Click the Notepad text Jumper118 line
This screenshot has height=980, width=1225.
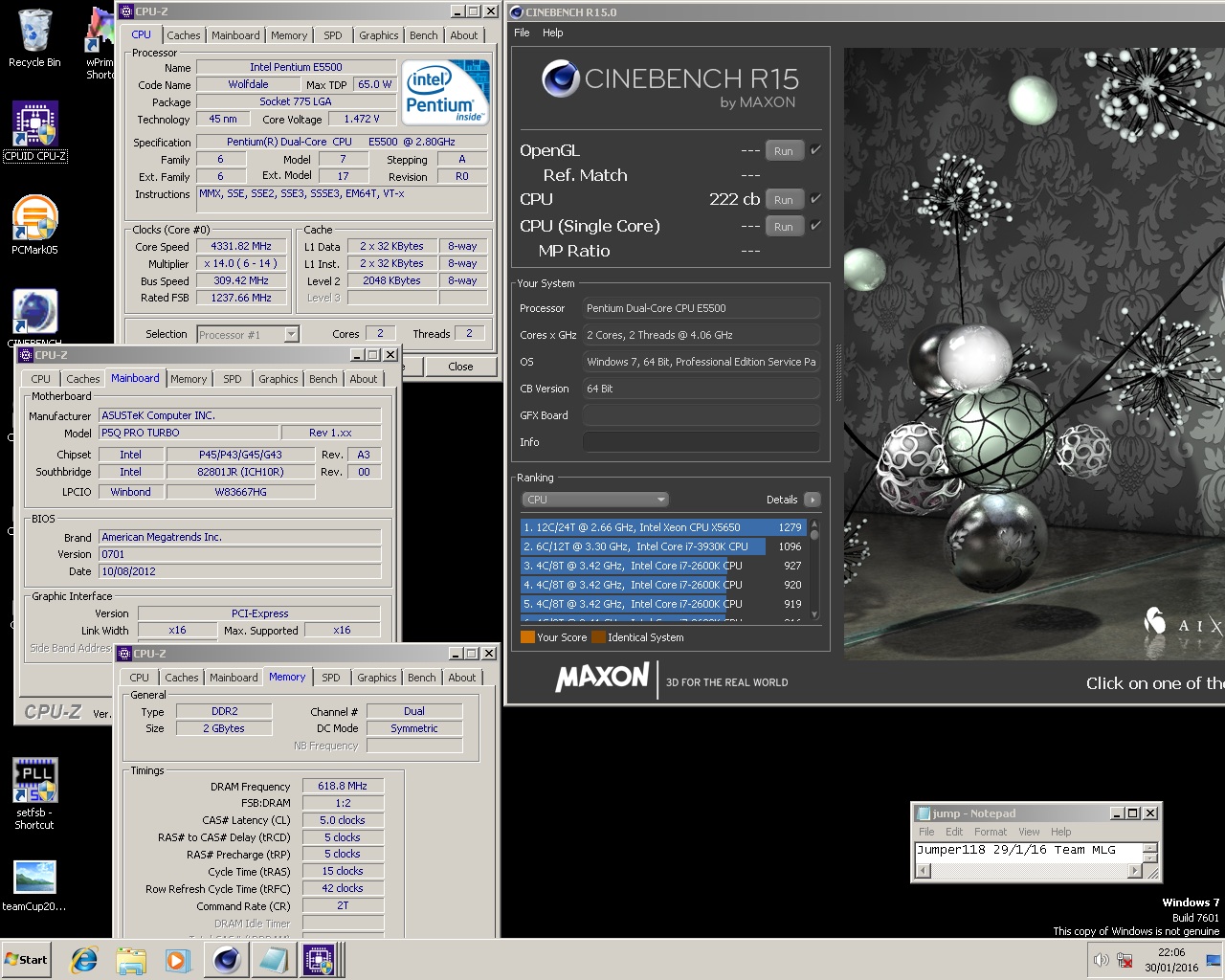coord(1016,850)
